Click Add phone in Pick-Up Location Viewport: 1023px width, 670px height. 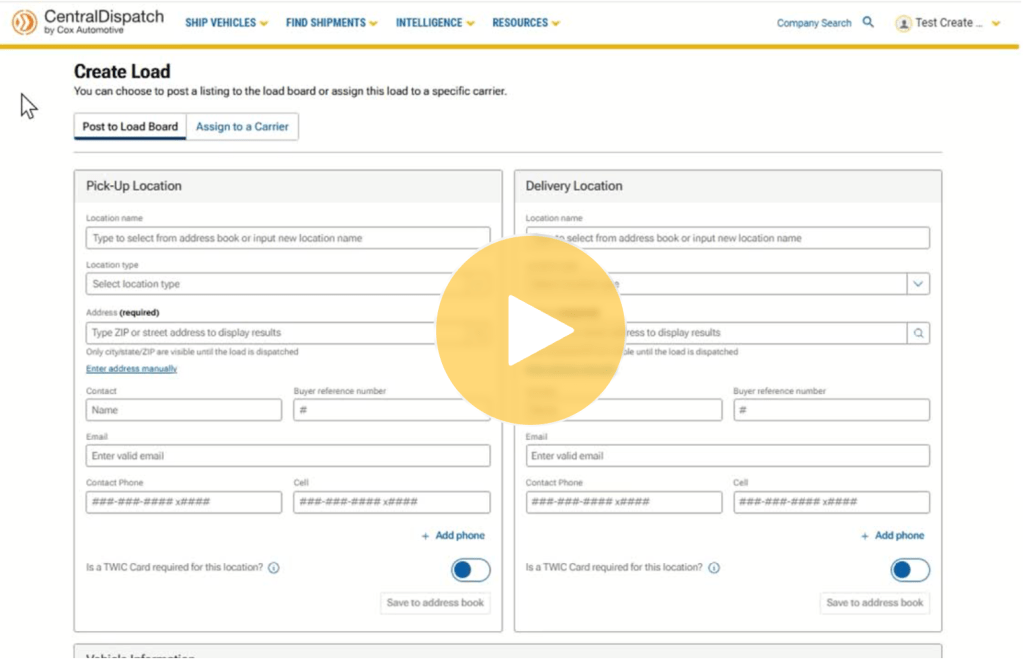[x=453, y=536]
